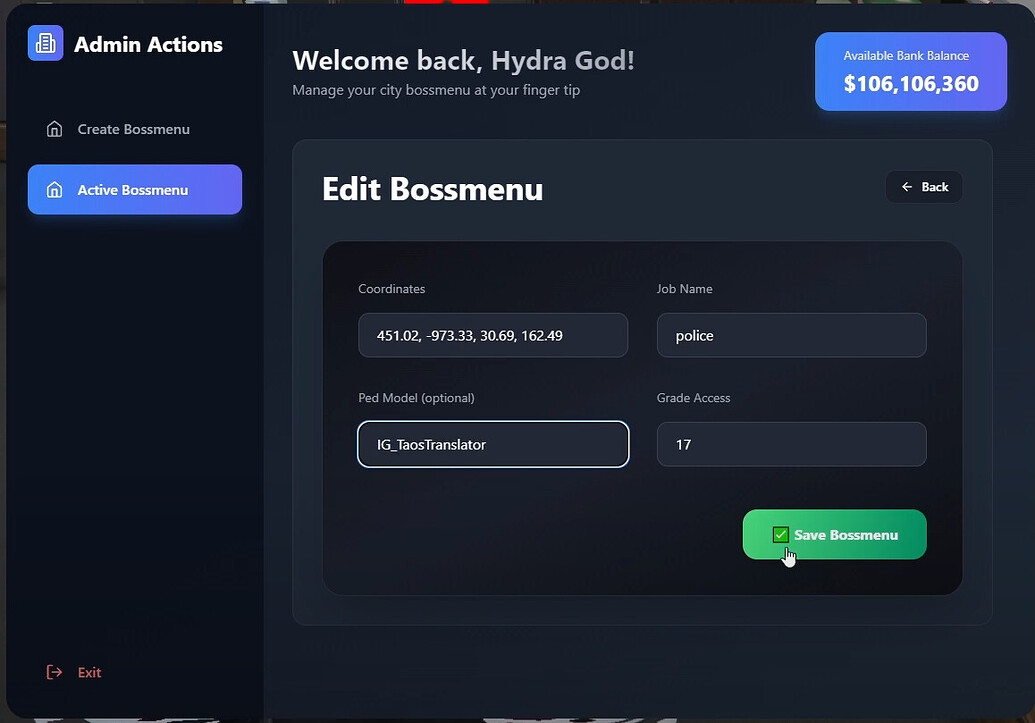The height and width of the screenshot is (723, 1035).
Task: Click the bank balance amount $106,106,360
Action: 910,84
